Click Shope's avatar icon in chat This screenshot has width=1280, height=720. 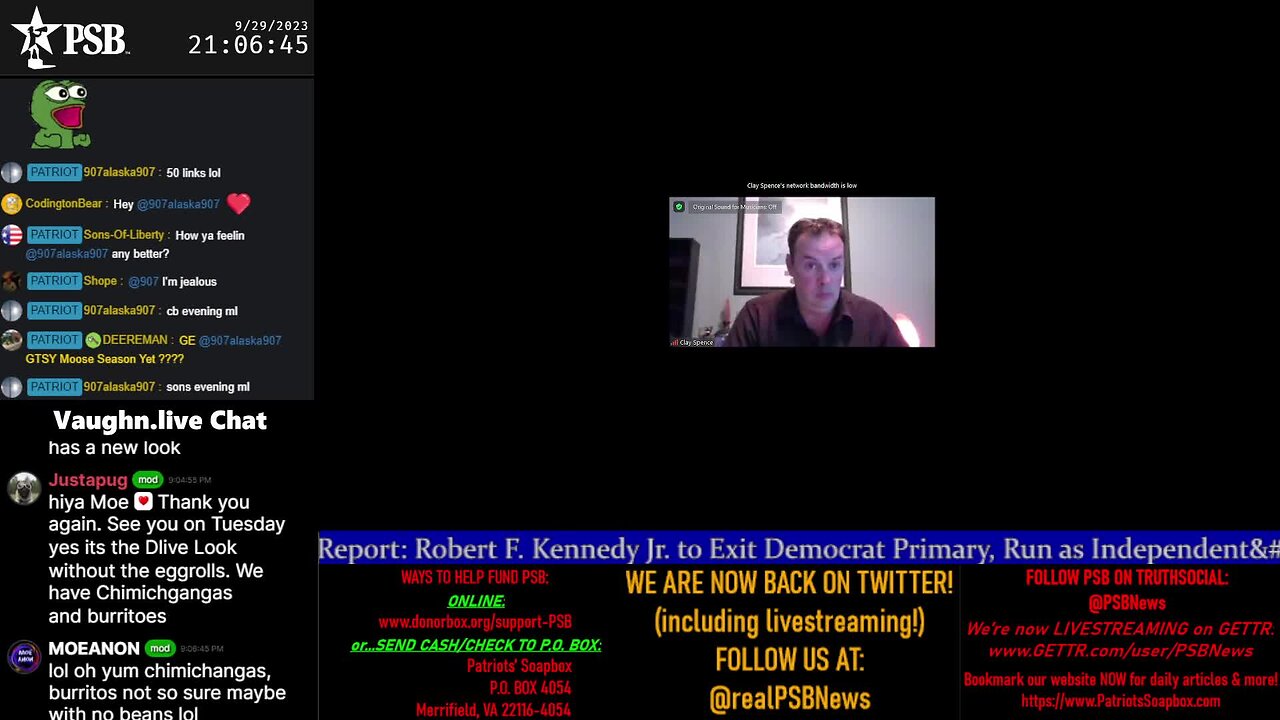click(x=12, y=281)
